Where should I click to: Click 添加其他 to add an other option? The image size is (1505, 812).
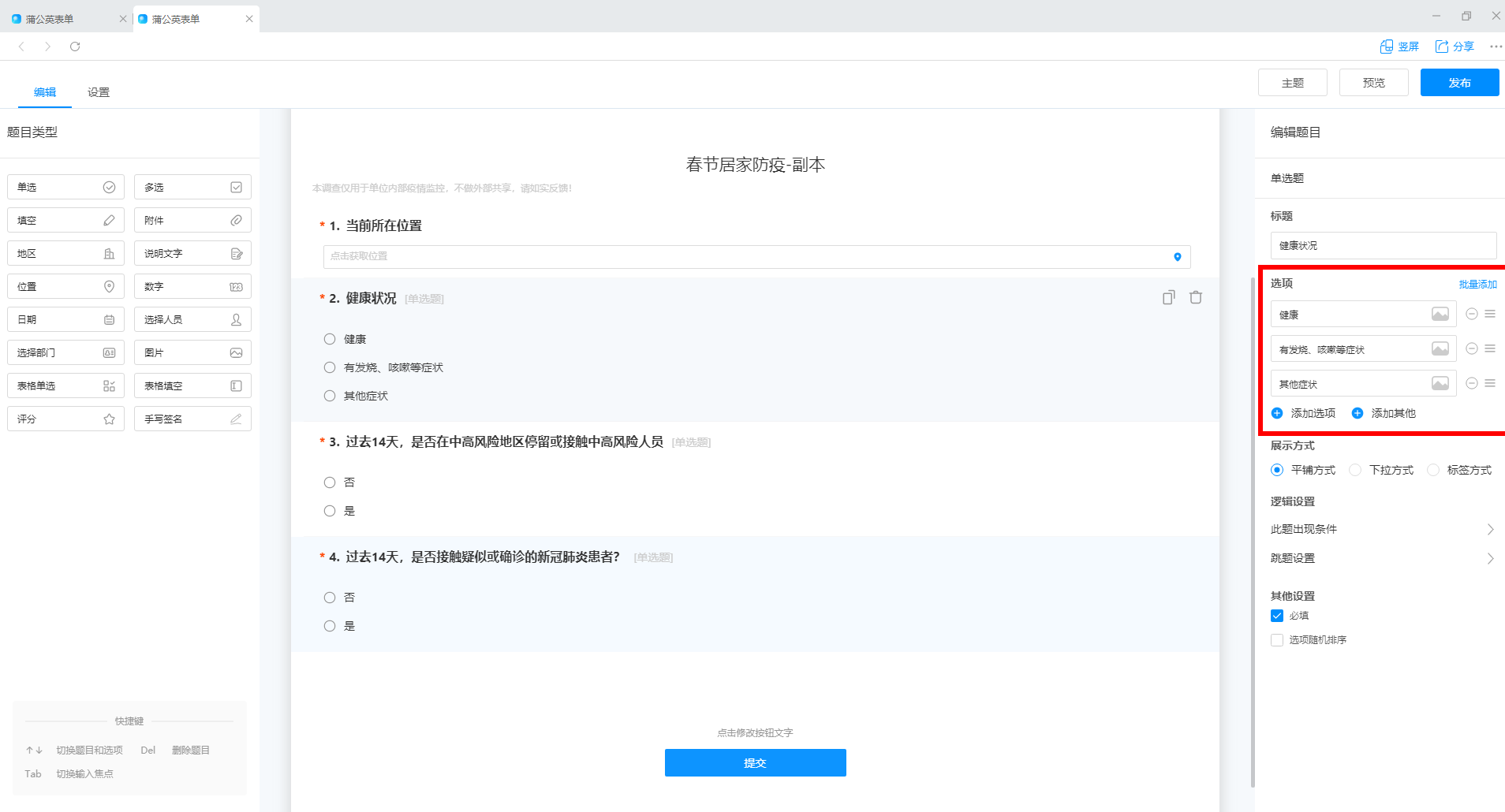[x=1393, y=412]
